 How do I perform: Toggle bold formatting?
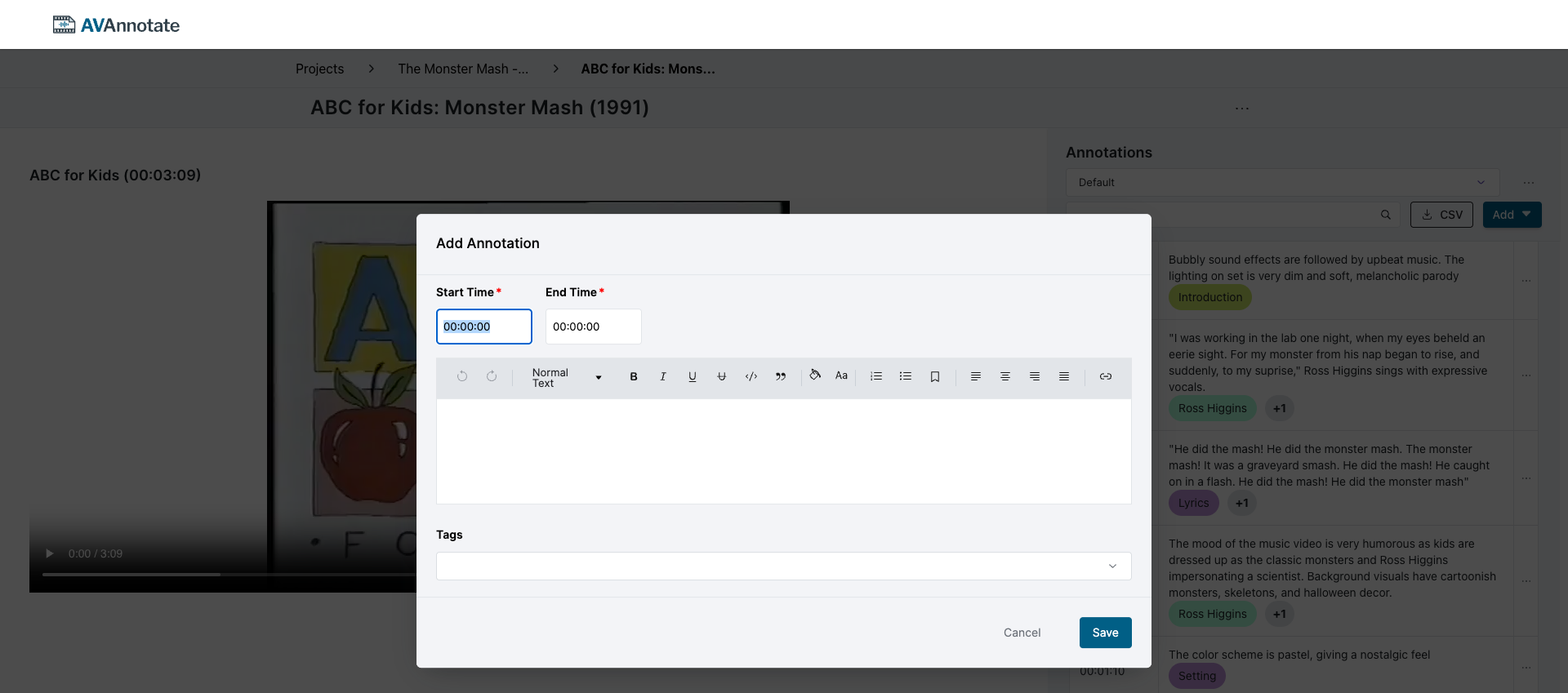point(634,376)
